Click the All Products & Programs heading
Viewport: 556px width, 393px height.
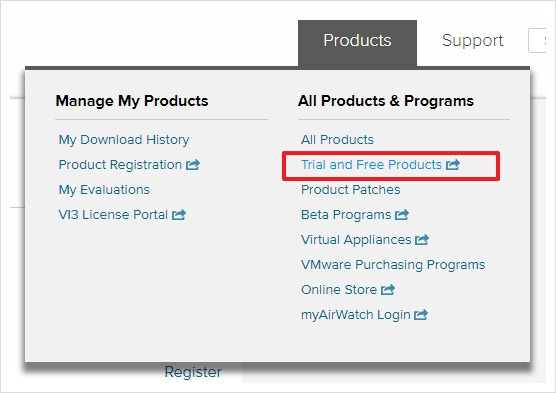click(x=386, y=101)
